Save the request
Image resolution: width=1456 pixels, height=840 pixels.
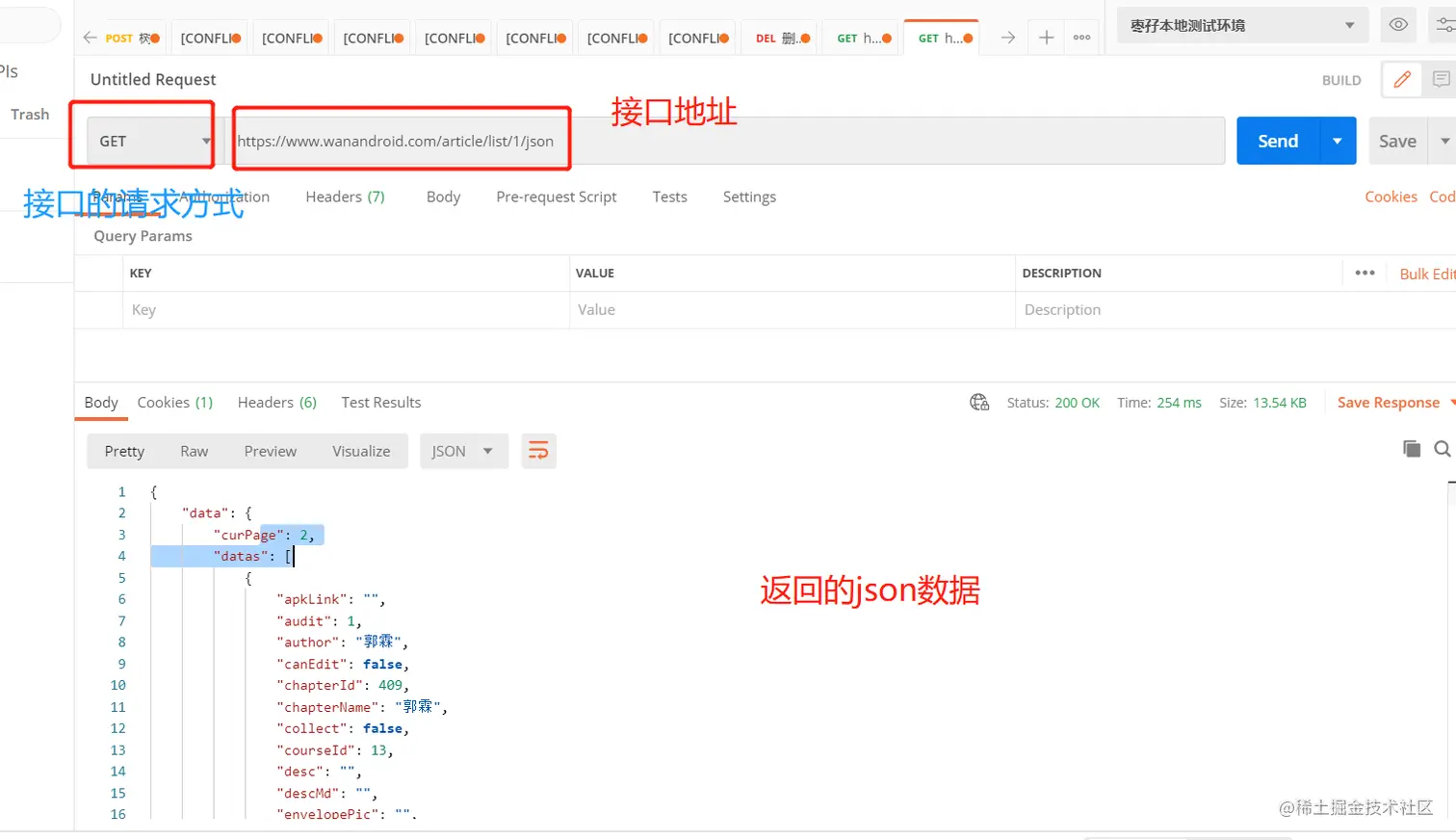pos(1397,141)
